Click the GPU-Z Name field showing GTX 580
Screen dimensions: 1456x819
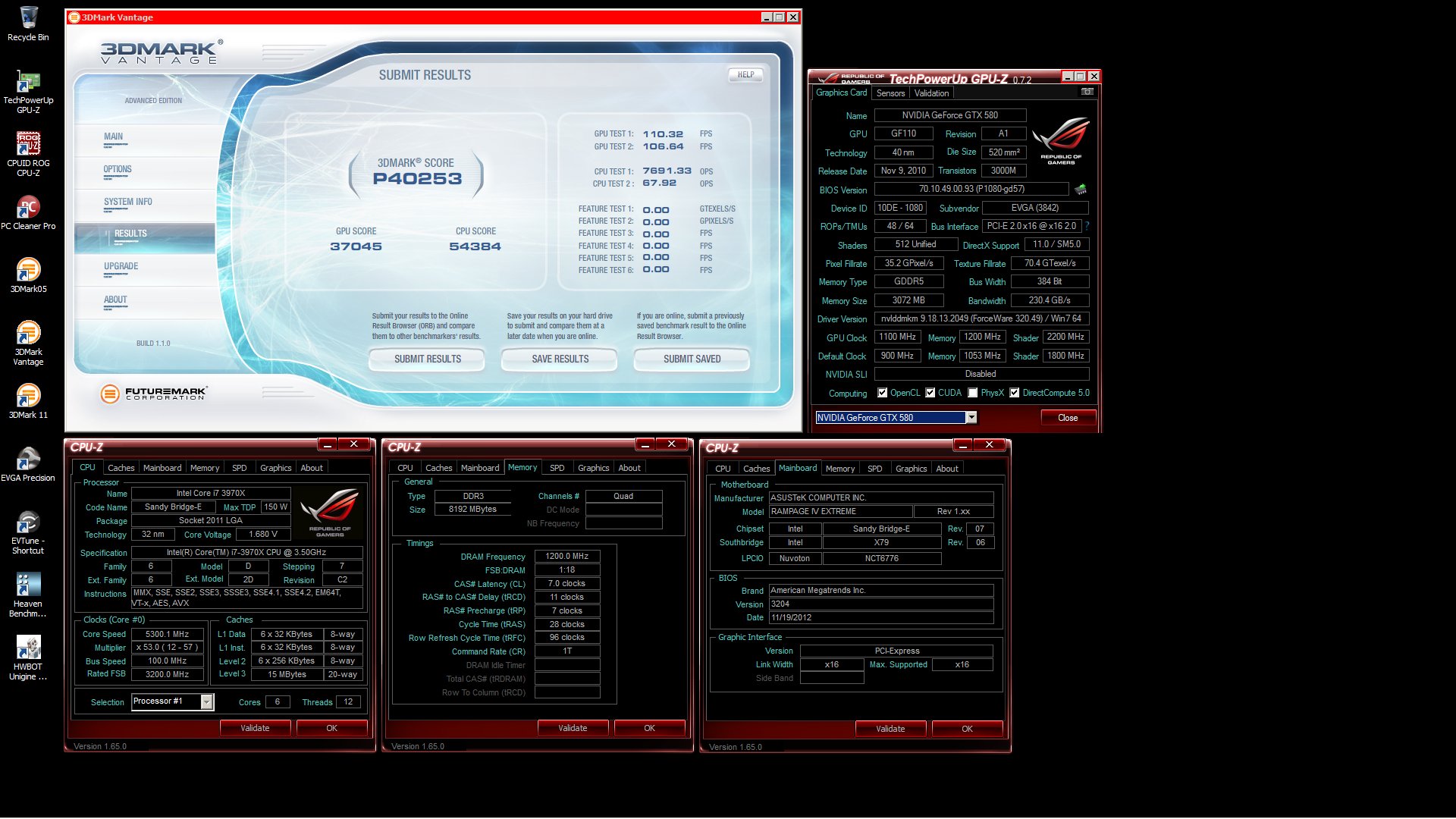950,115
